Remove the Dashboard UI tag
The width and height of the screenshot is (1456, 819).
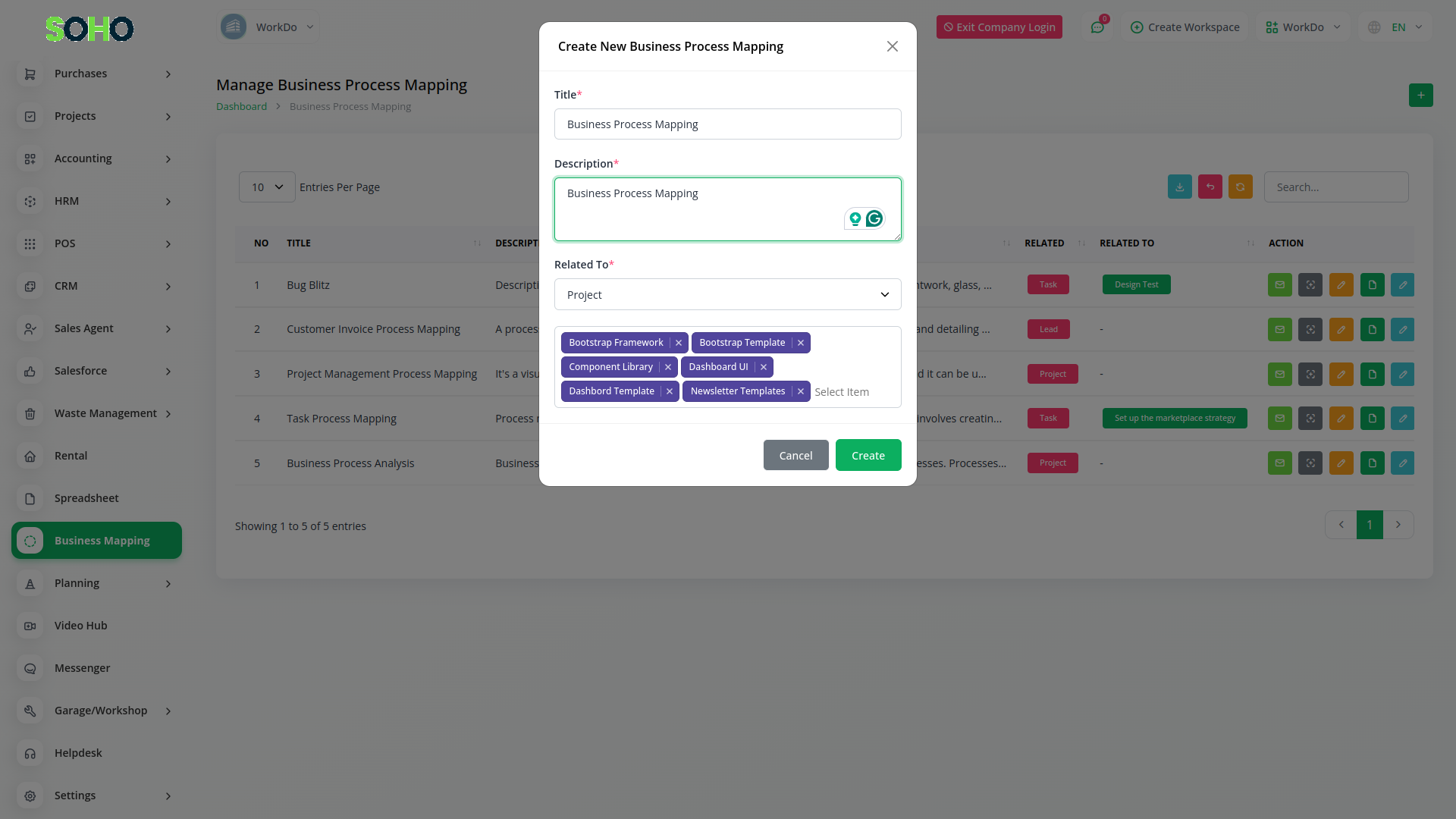[x=764, y=367]
